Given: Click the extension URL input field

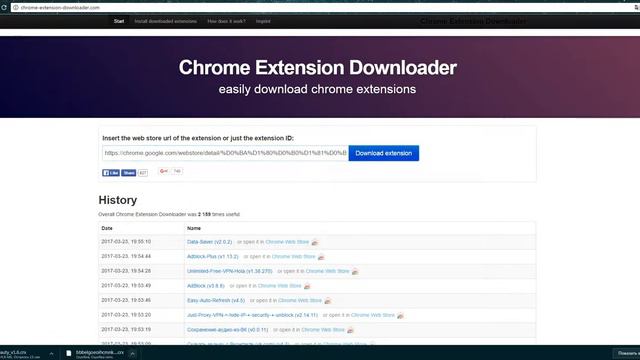Looking at the screenshot, I should click(225, 153).
